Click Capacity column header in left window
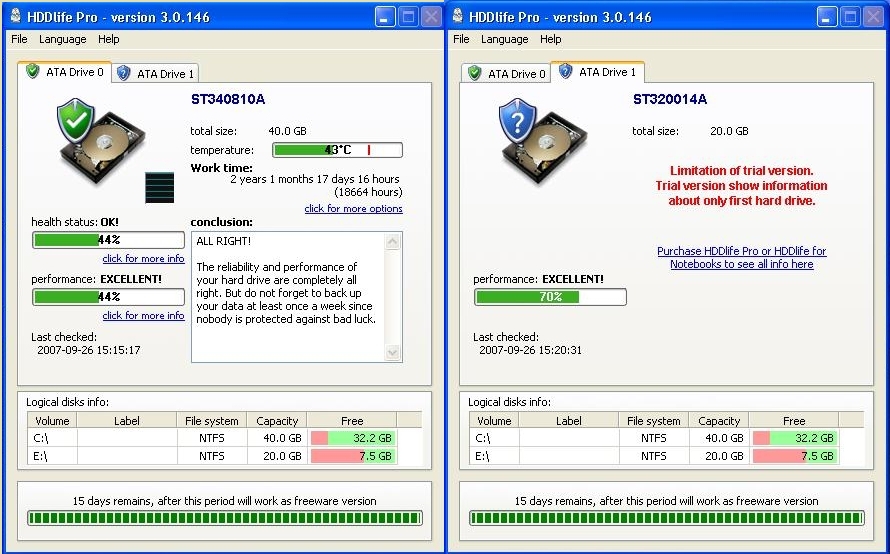The height and width of the screenshot is (554, 890). click(x=277, y=421)
